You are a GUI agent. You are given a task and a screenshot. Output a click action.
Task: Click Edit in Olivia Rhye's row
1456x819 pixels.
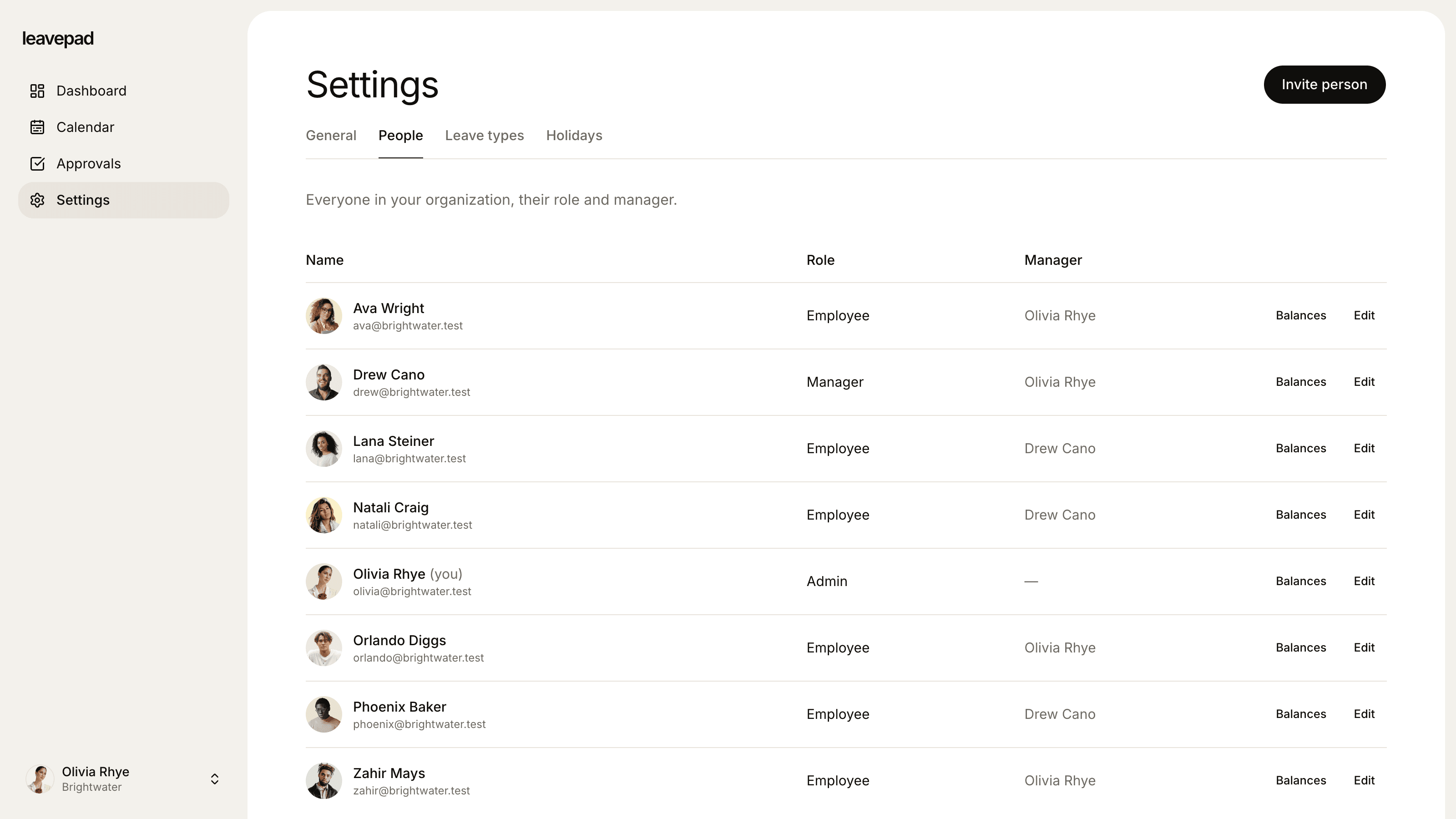pos(1364,581)
